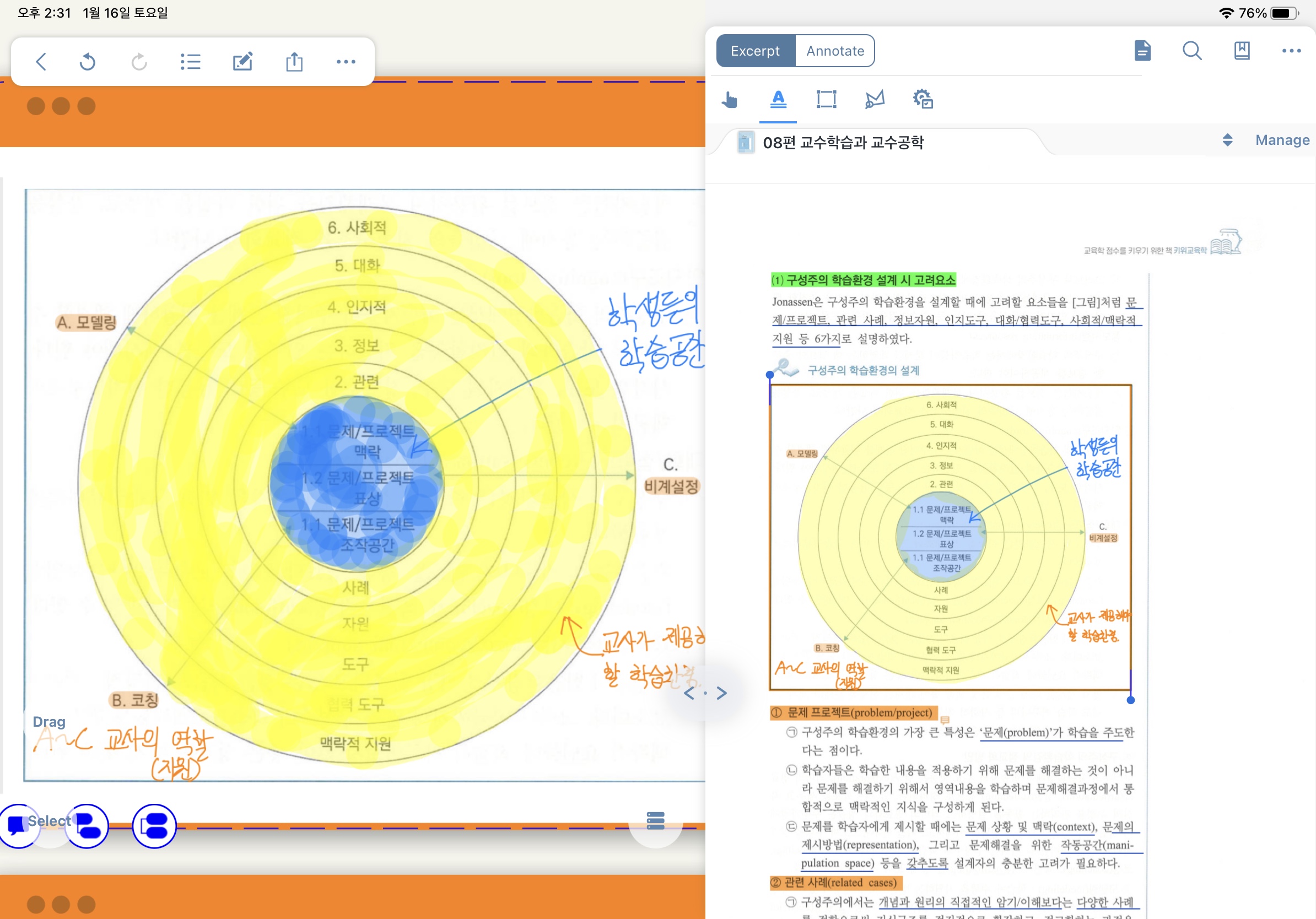Select the excerpted diagram in the document
This screenshot has height=919, width=1316.
pyautogui.click(x=950, y=537)
